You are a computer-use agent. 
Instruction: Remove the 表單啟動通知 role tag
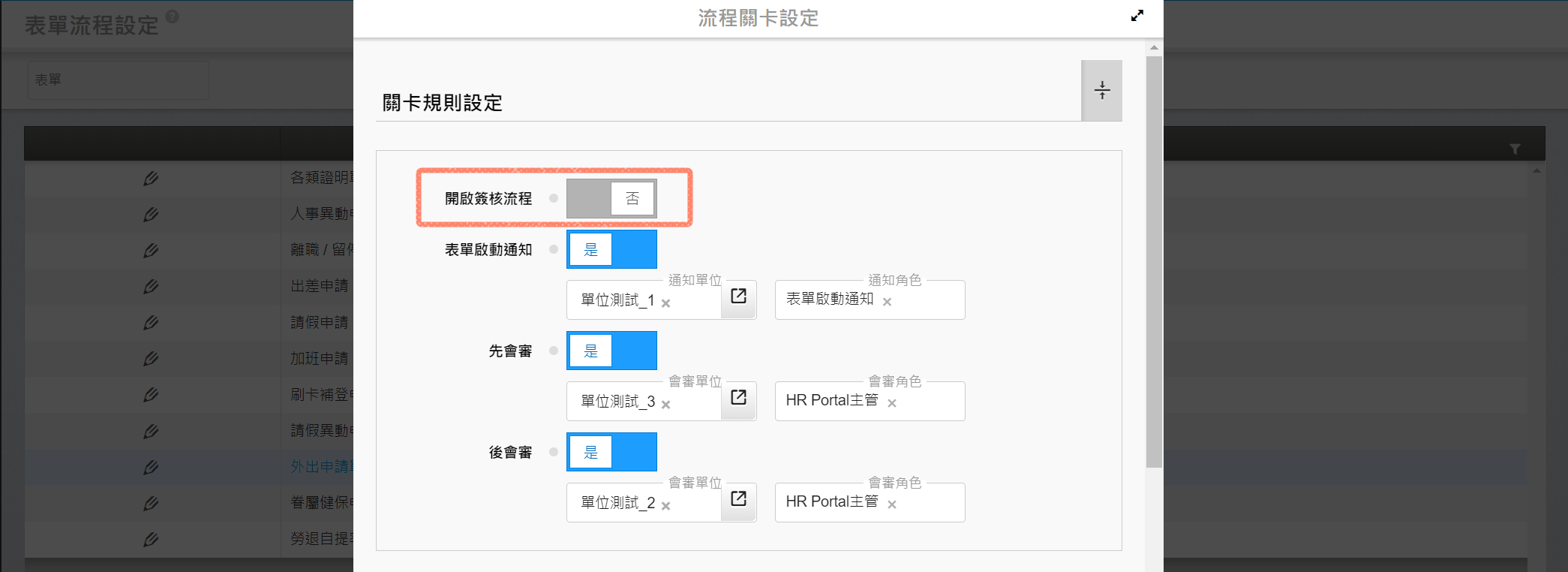click(887, 302)
